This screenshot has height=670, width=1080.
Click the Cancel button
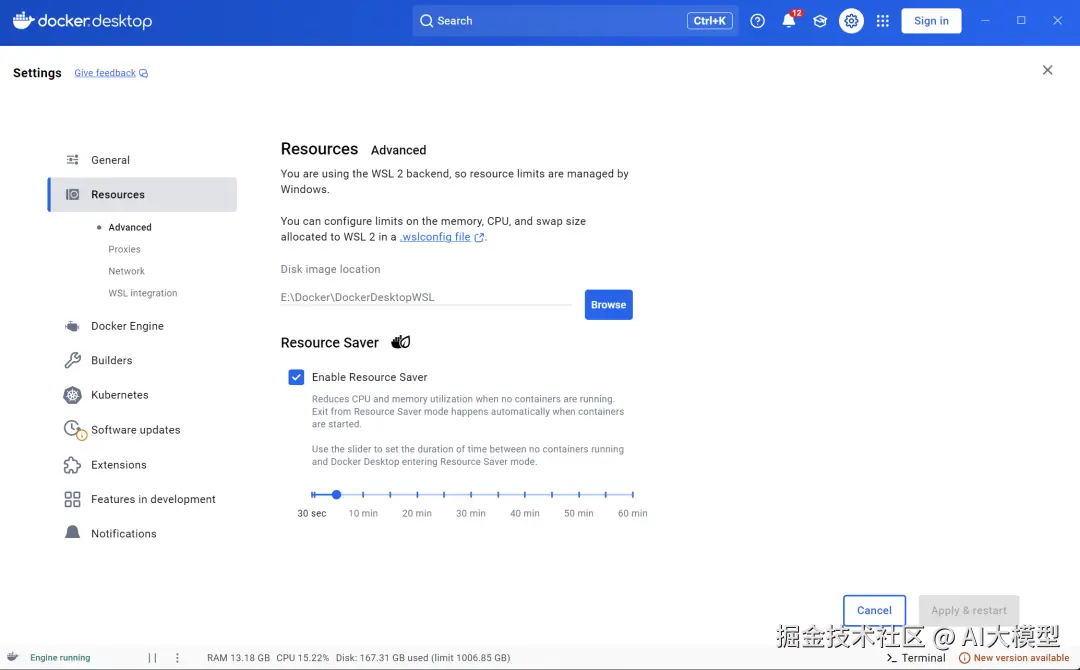pos(874,610)
